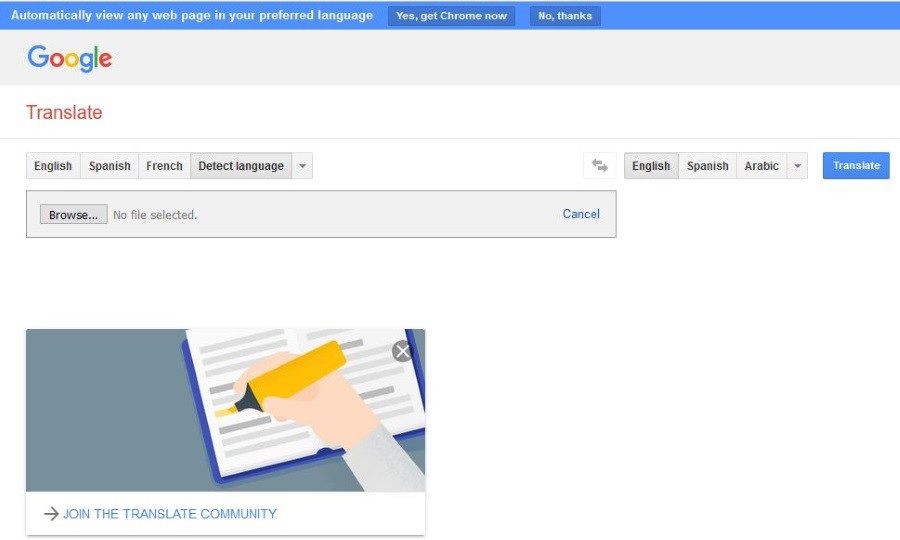The height and width of the screenshot is (540, 900).
Task: Swap source and target languages
Action: pos(600,166)
